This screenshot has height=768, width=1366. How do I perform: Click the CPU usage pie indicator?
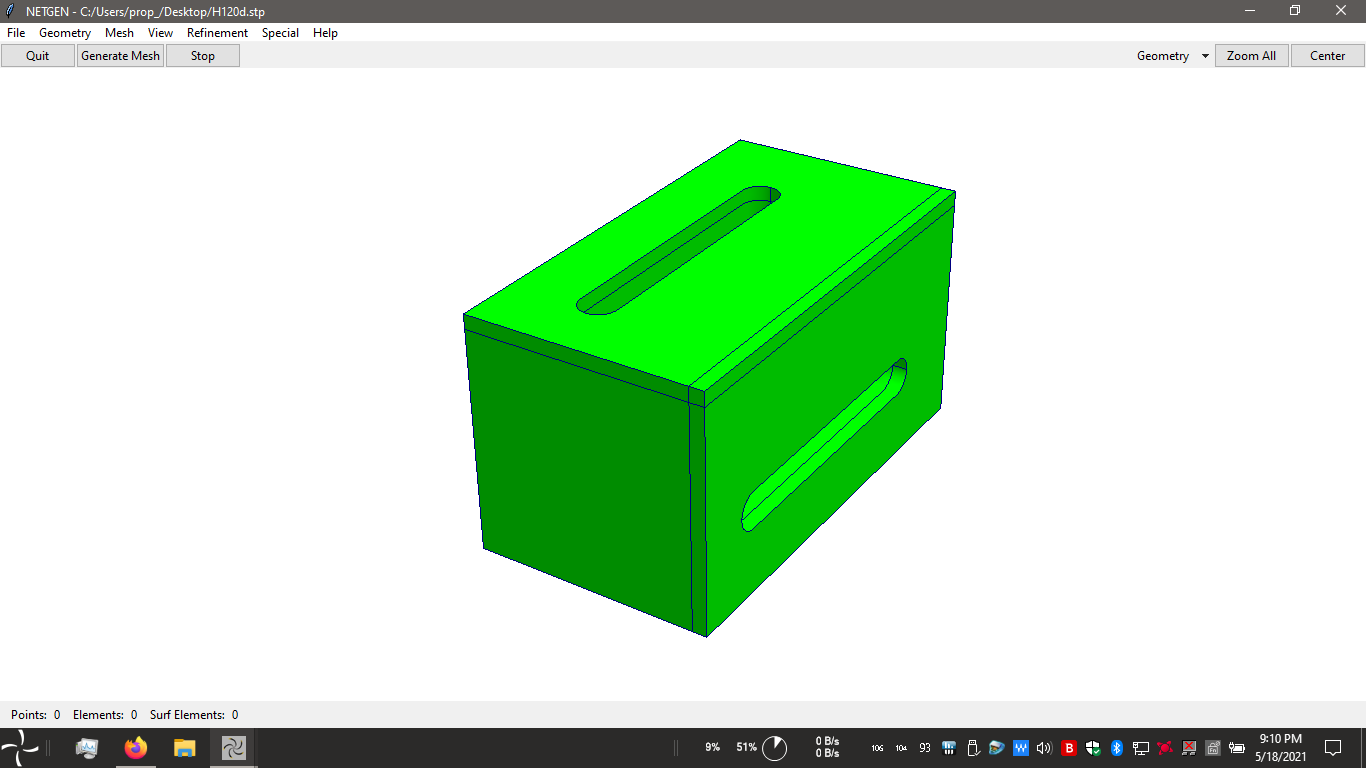[775, 747]
